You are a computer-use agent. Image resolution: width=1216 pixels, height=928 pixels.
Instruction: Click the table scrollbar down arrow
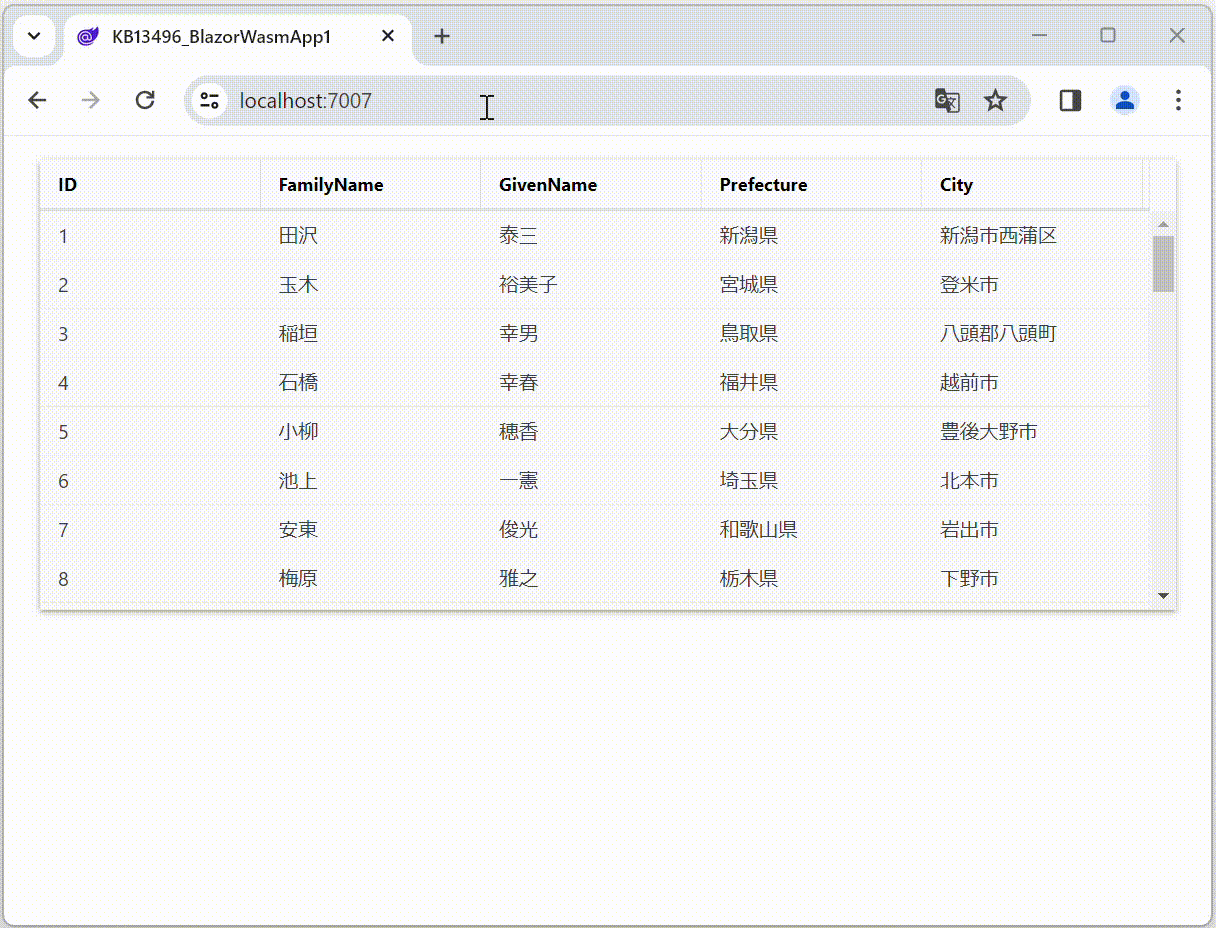click(1163, 595)
